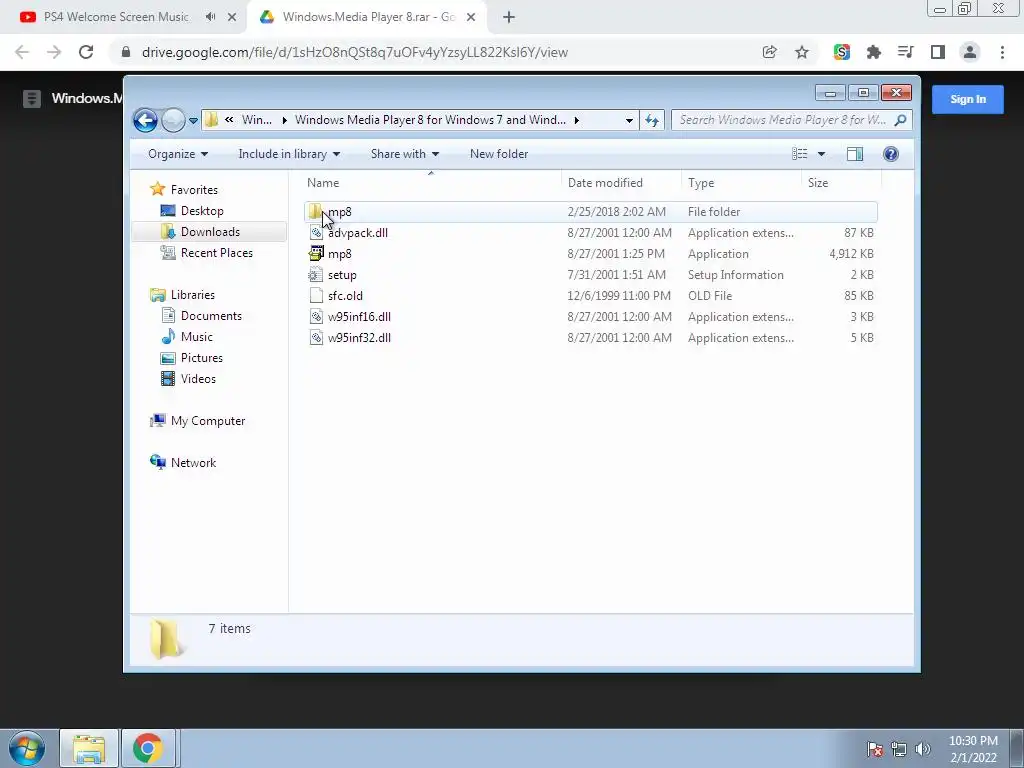
Task: Open Chrome media controls icon
Action: coord(906,52)
